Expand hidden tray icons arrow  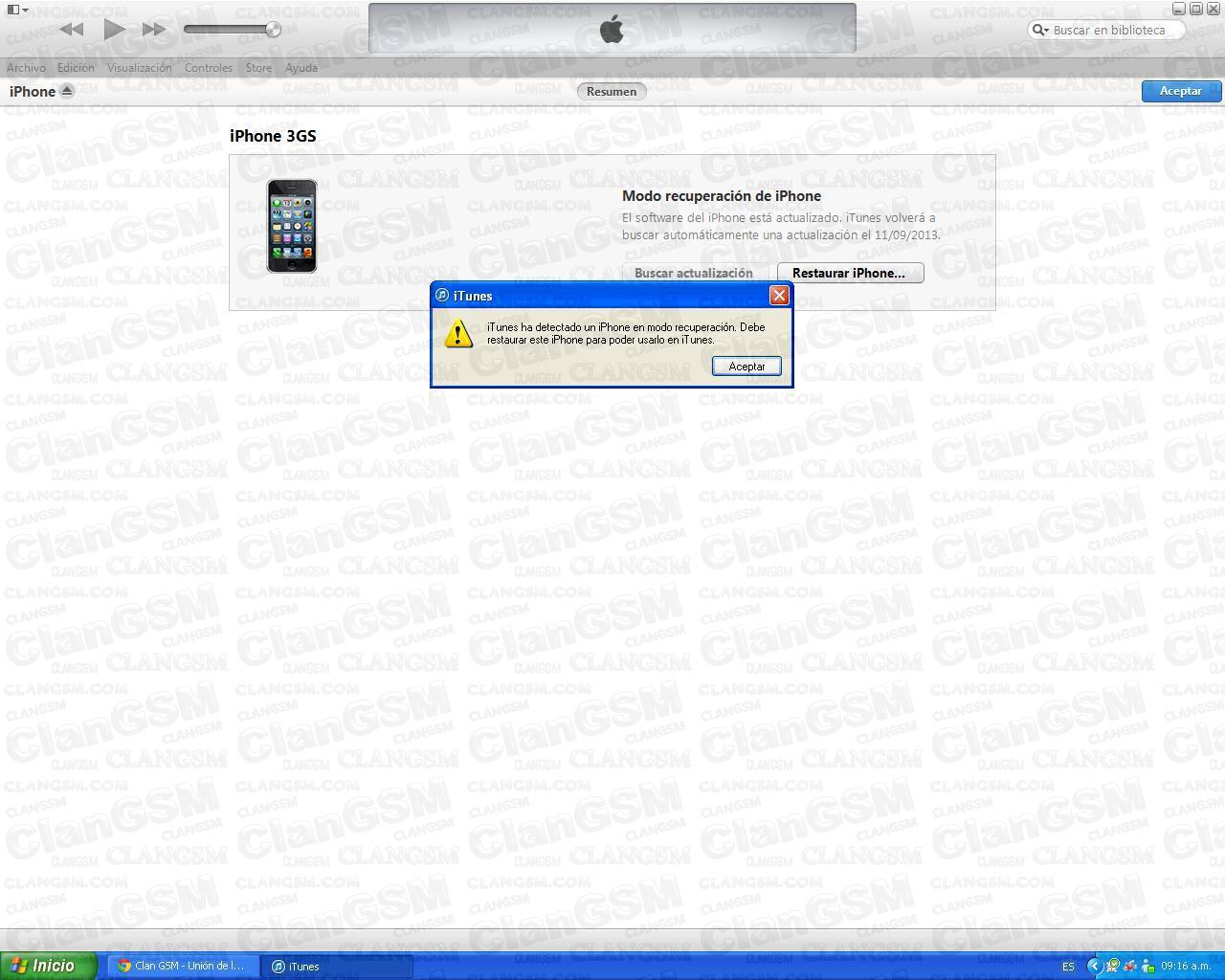[1096, 967]
